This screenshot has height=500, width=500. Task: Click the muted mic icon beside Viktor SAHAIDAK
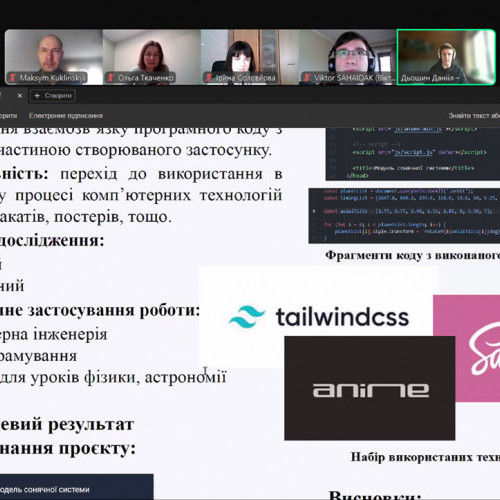coord(307,78)
